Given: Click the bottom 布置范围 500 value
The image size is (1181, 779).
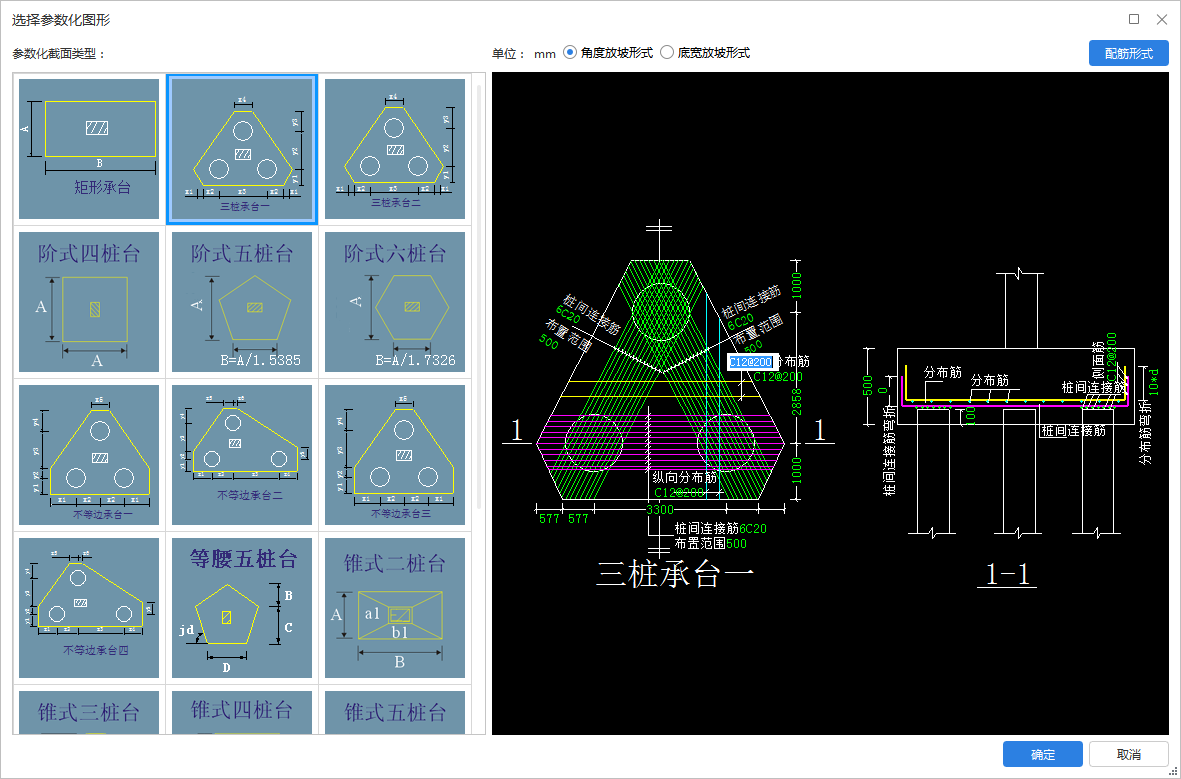Looking at the screenshot, I should point(737,543).
